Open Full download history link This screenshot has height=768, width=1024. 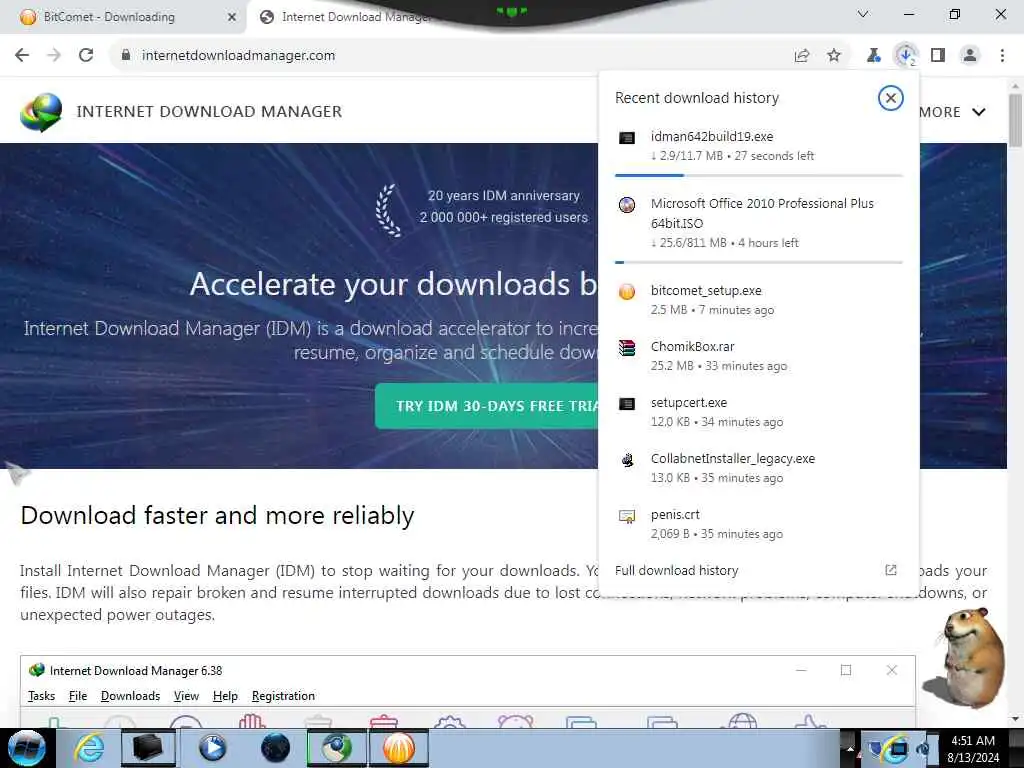point(677,570)
